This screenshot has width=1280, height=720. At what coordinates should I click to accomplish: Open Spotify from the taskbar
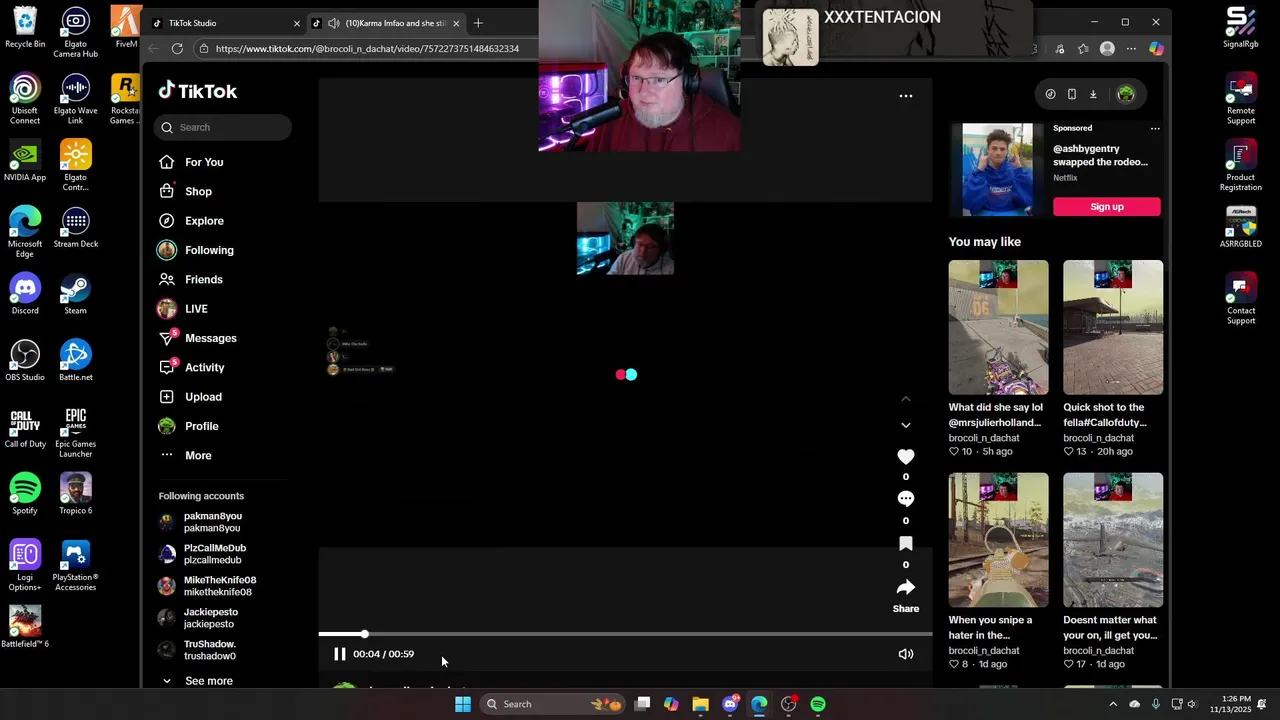click(x=818, y=704)
